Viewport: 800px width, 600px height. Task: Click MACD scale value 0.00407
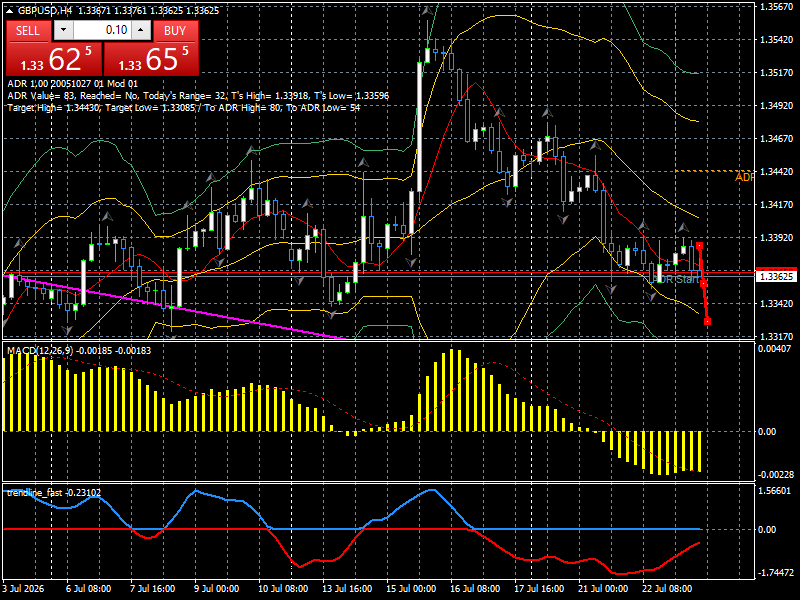pos(774,349)
